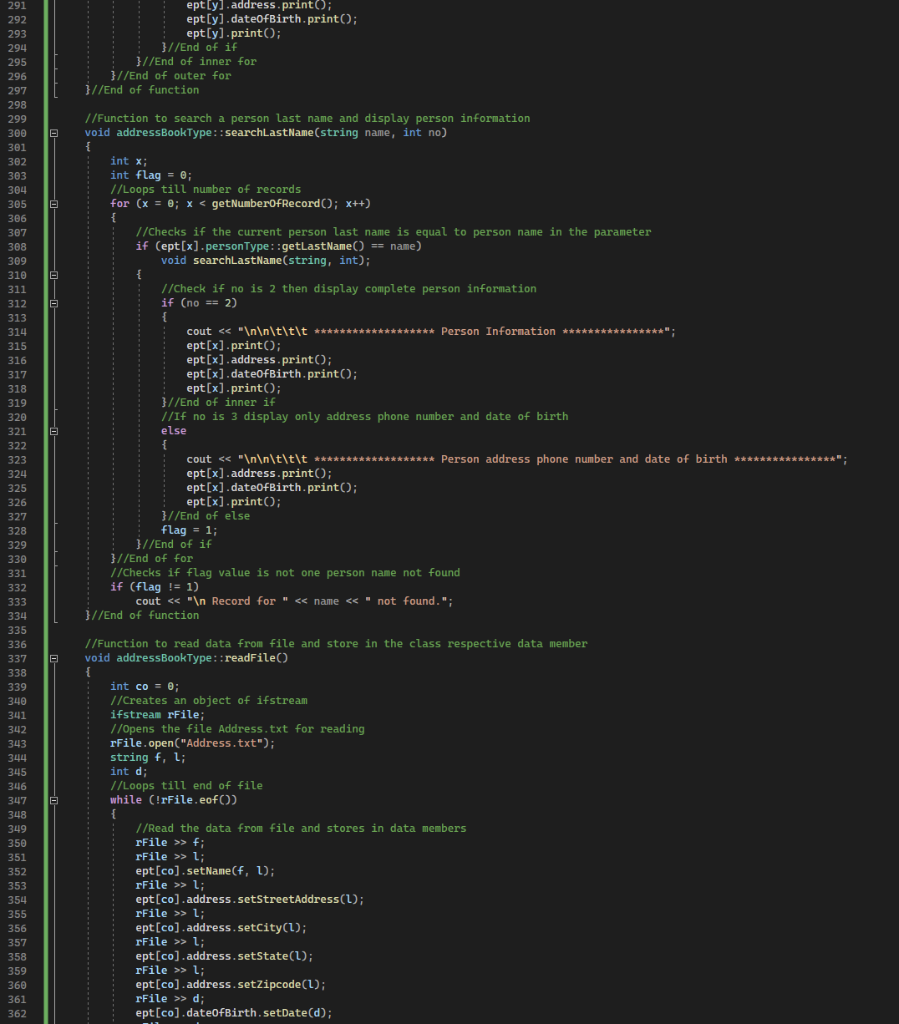The height and width of the screenshot is (1024, 899).
Task: Click 'string f, l;' declaration
Action: coord(148,758)
